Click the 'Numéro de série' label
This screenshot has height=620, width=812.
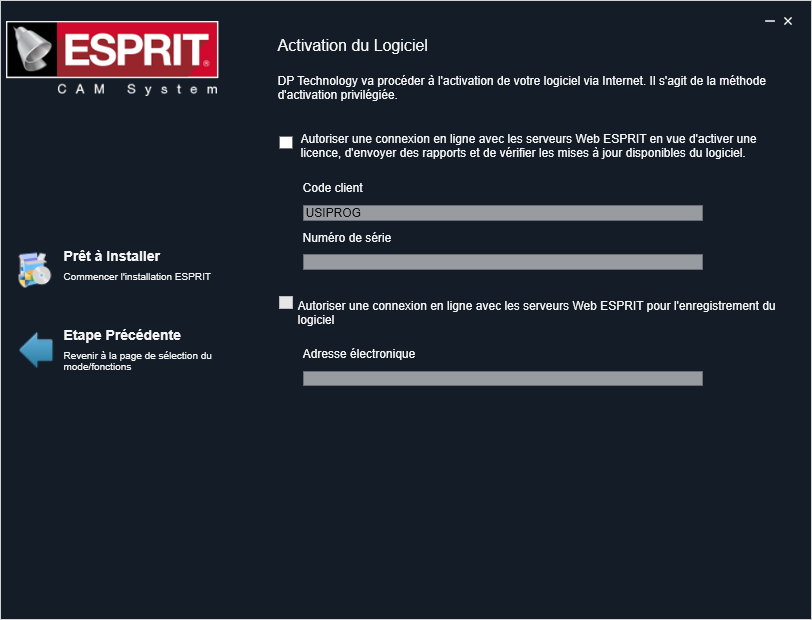click(x=347, y=238)
